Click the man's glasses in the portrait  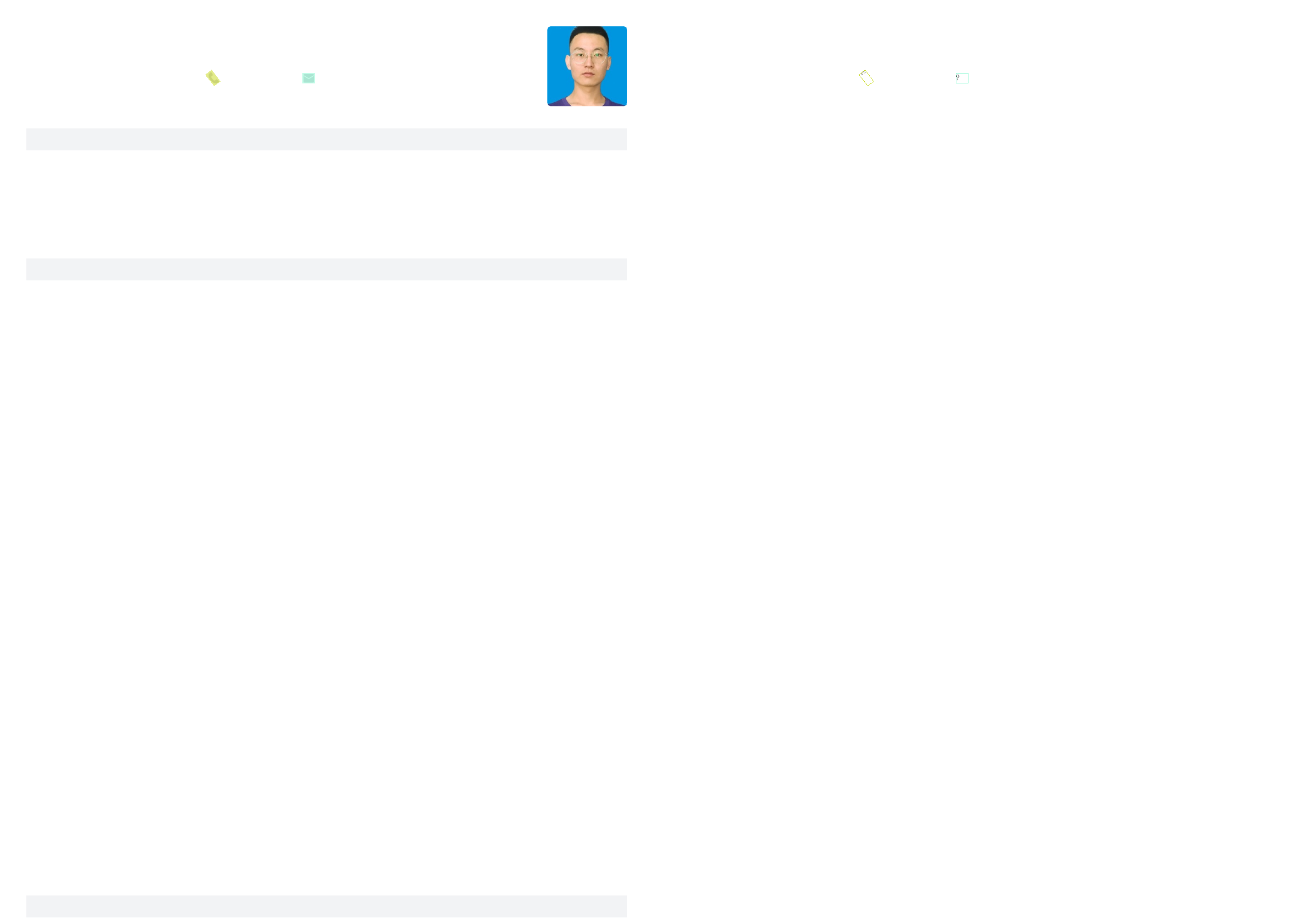589,57
